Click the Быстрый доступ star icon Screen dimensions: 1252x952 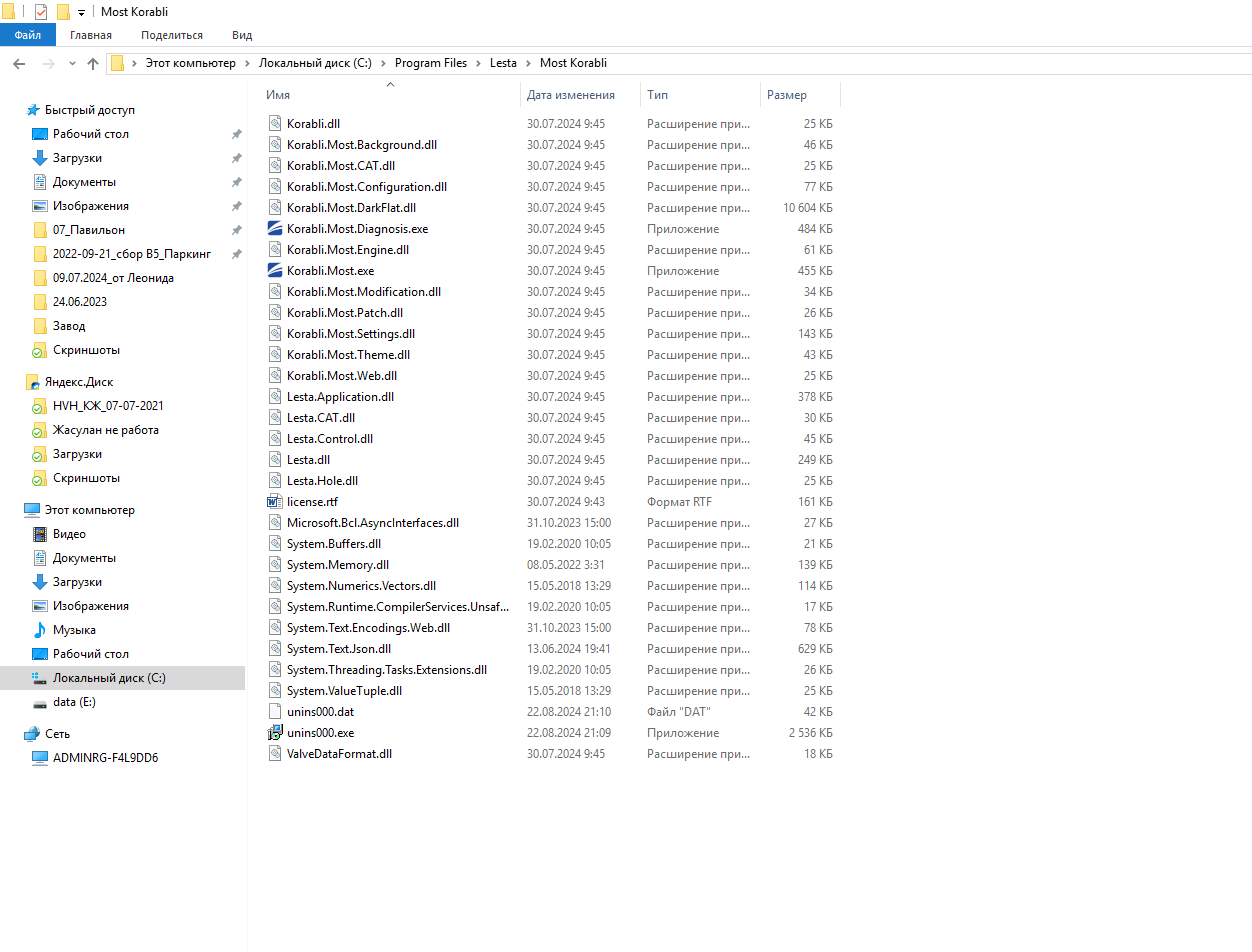33,110
